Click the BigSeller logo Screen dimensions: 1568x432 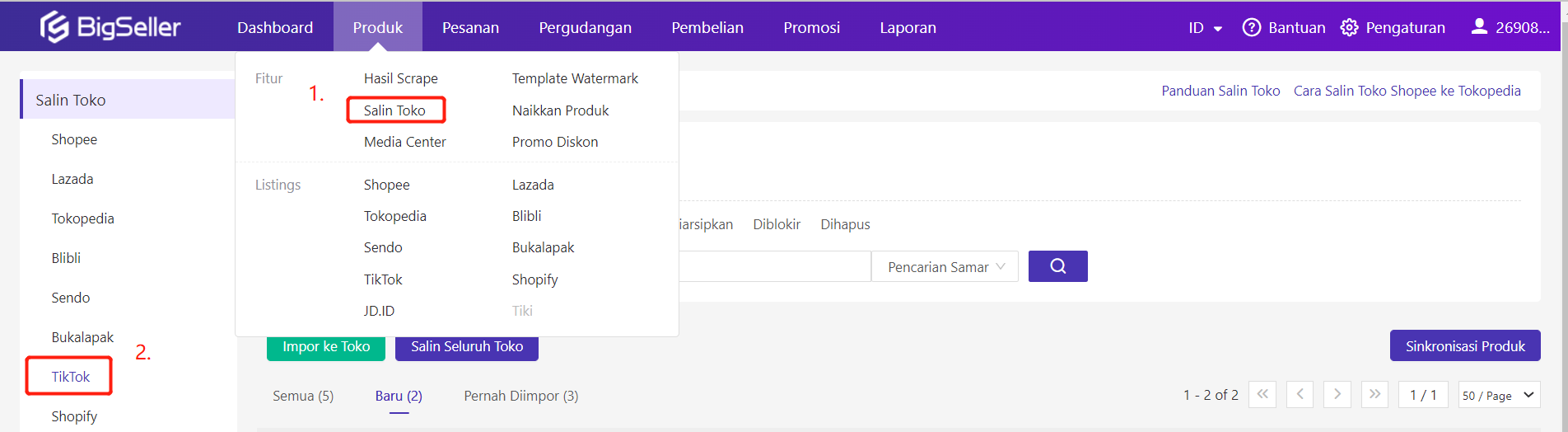coord(110,27)
